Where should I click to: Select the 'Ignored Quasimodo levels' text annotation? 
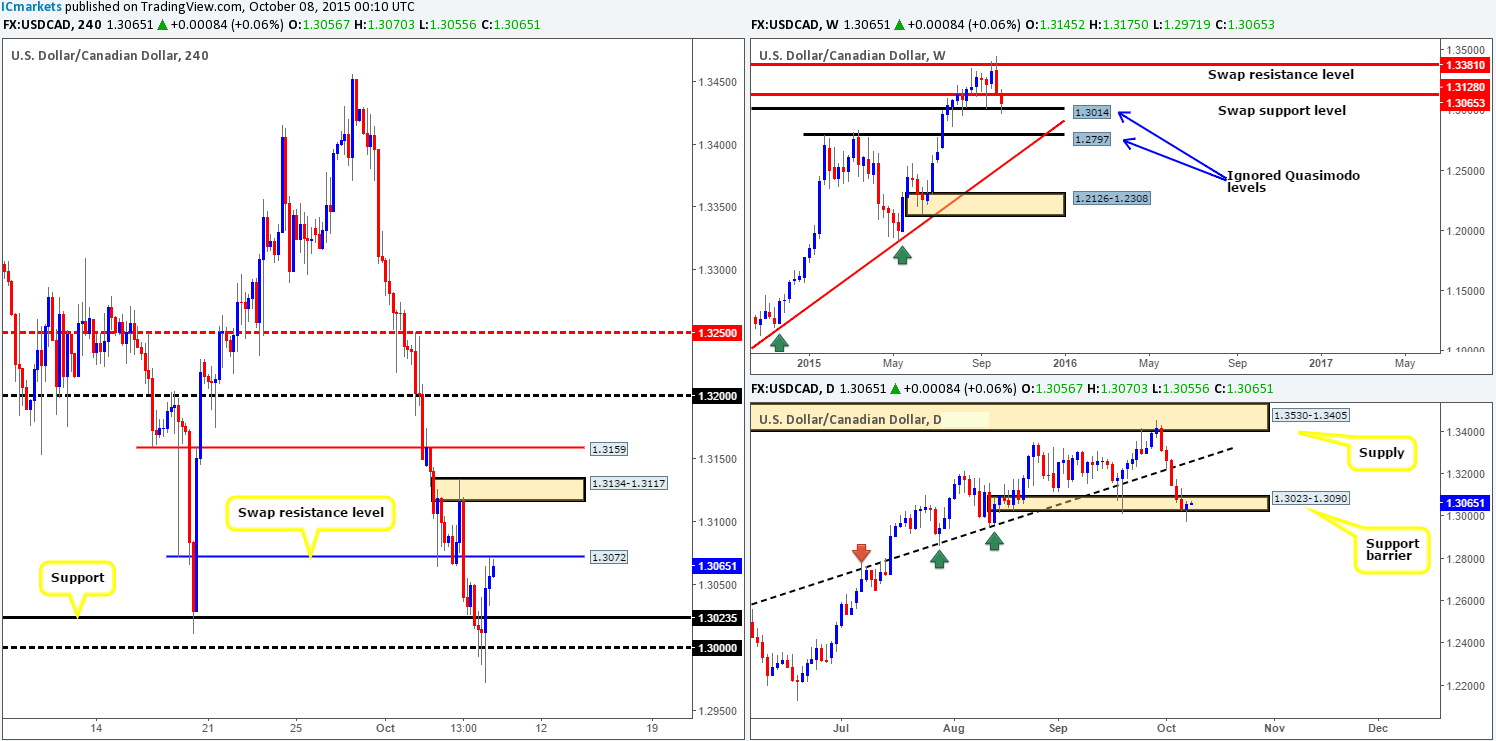coord(1293,180)
